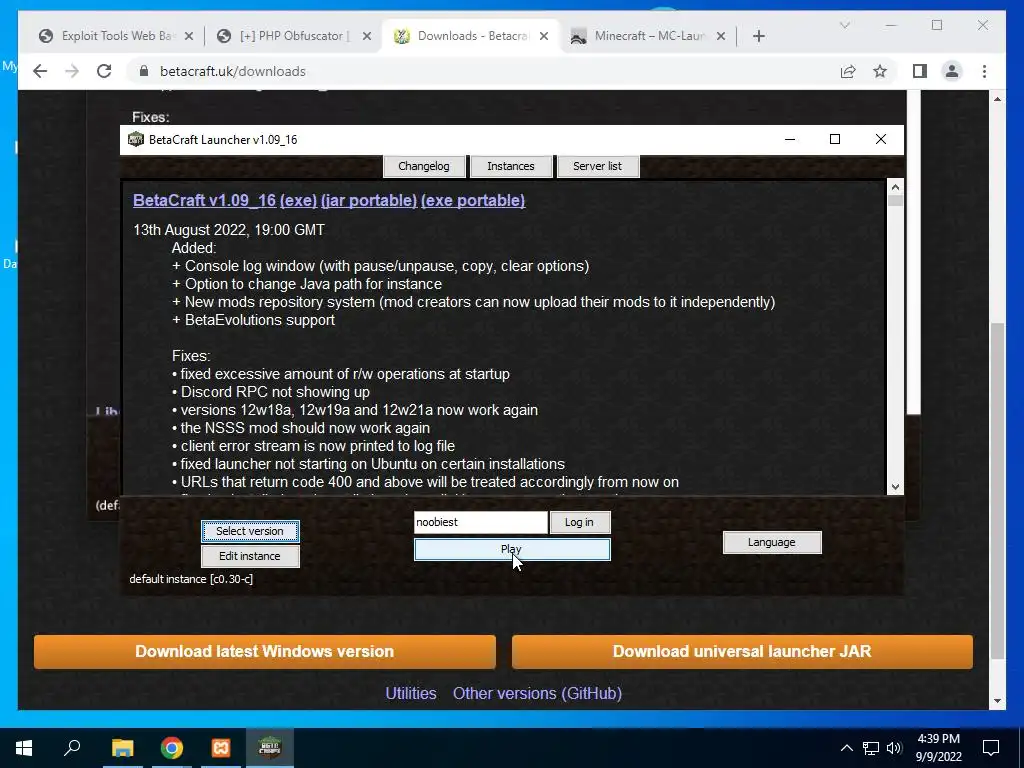Open the Chrome profile avatar
The width and height of the screenshot is (1024, 768).
[952, 71]
